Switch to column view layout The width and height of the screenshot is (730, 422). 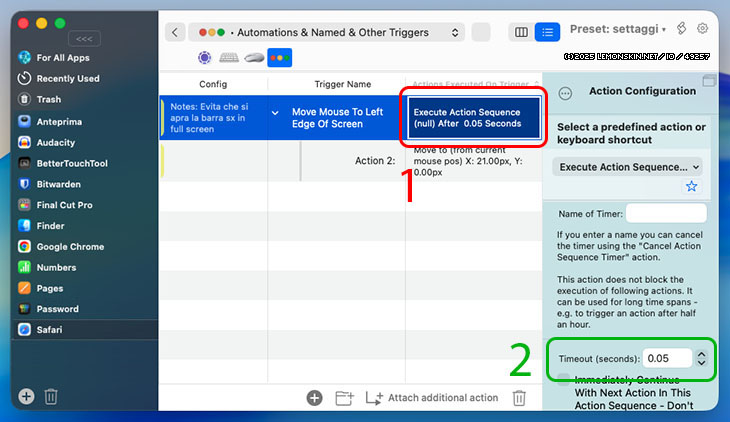click(x=520, y=32)
